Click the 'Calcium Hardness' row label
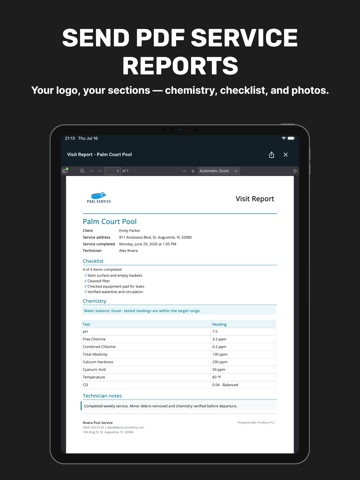 98,362
